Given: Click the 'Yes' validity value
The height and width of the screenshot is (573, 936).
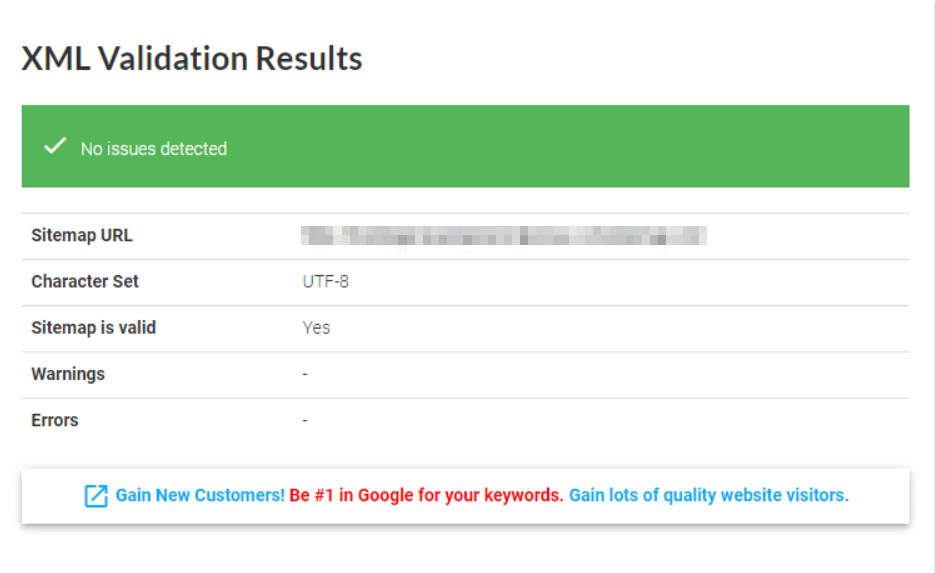Looking at the screenshot, I should [316, 328].
